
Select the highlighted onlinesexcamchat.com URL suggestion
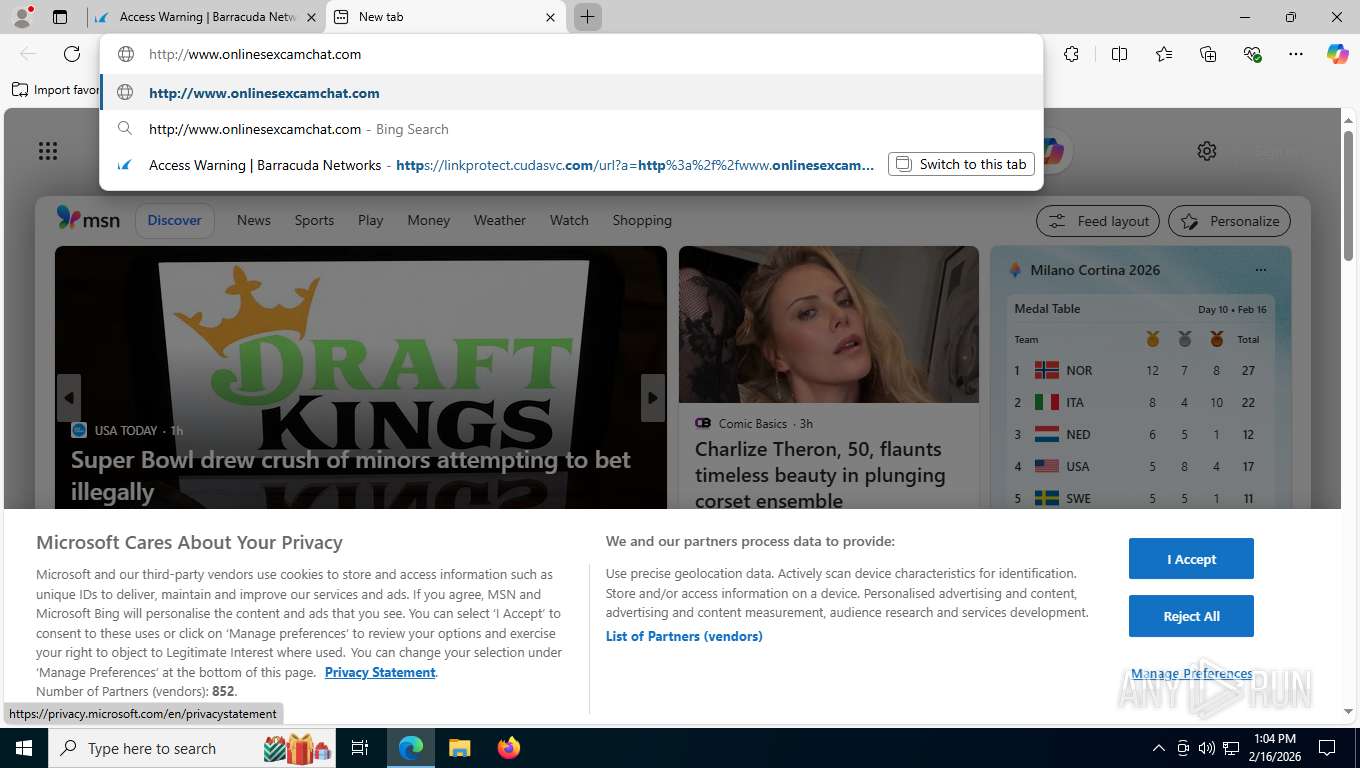coord(571,93)
